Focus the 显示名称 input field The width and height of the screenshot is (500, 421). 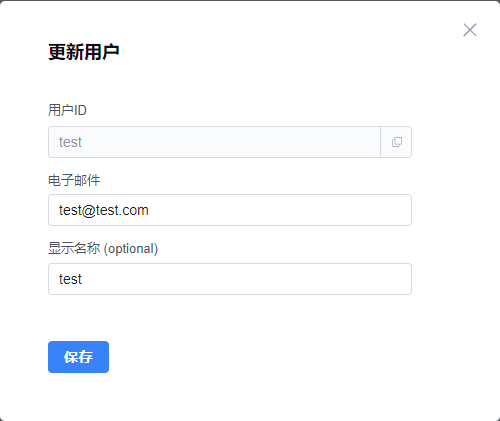pyautogui.click(x=230, y=279)
